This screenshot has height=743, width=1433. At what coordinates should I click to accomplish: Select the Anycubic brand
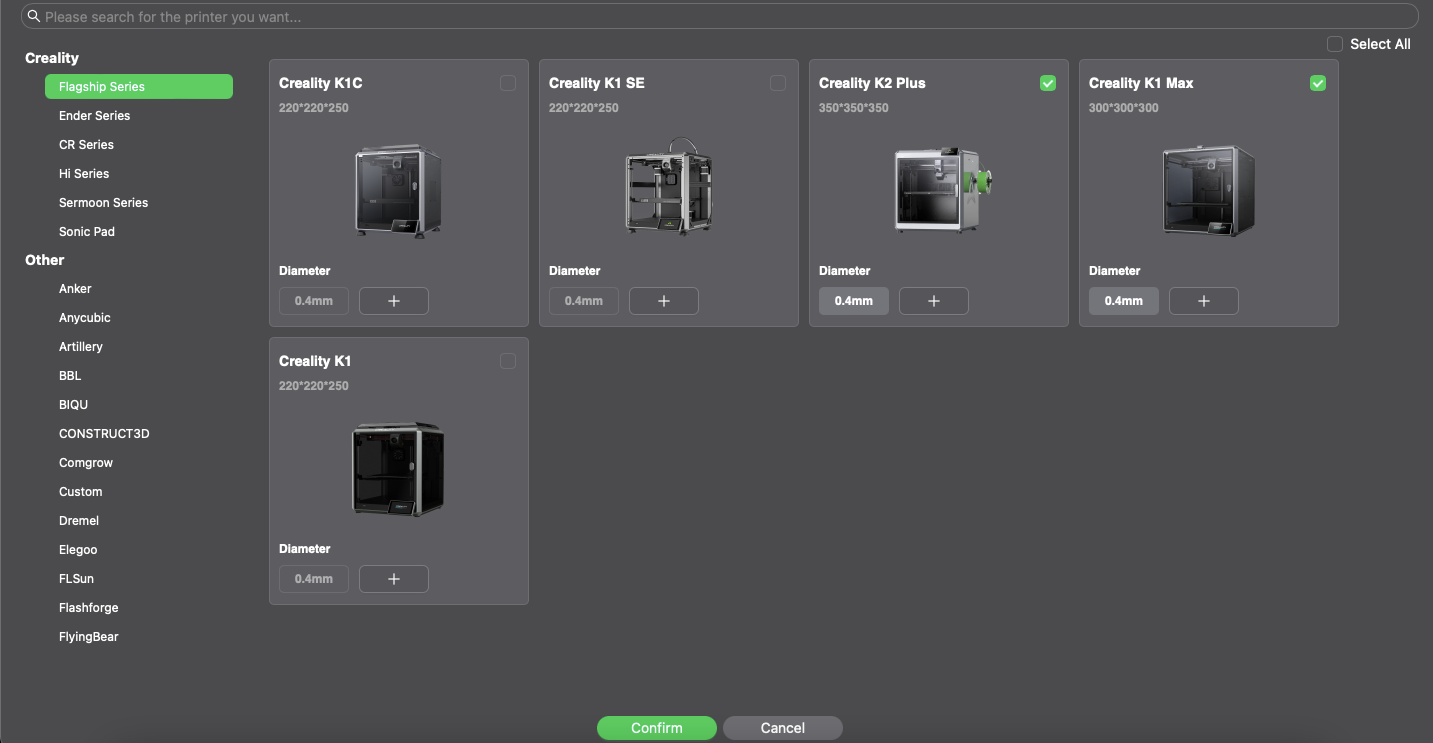(x=85, y=318)
